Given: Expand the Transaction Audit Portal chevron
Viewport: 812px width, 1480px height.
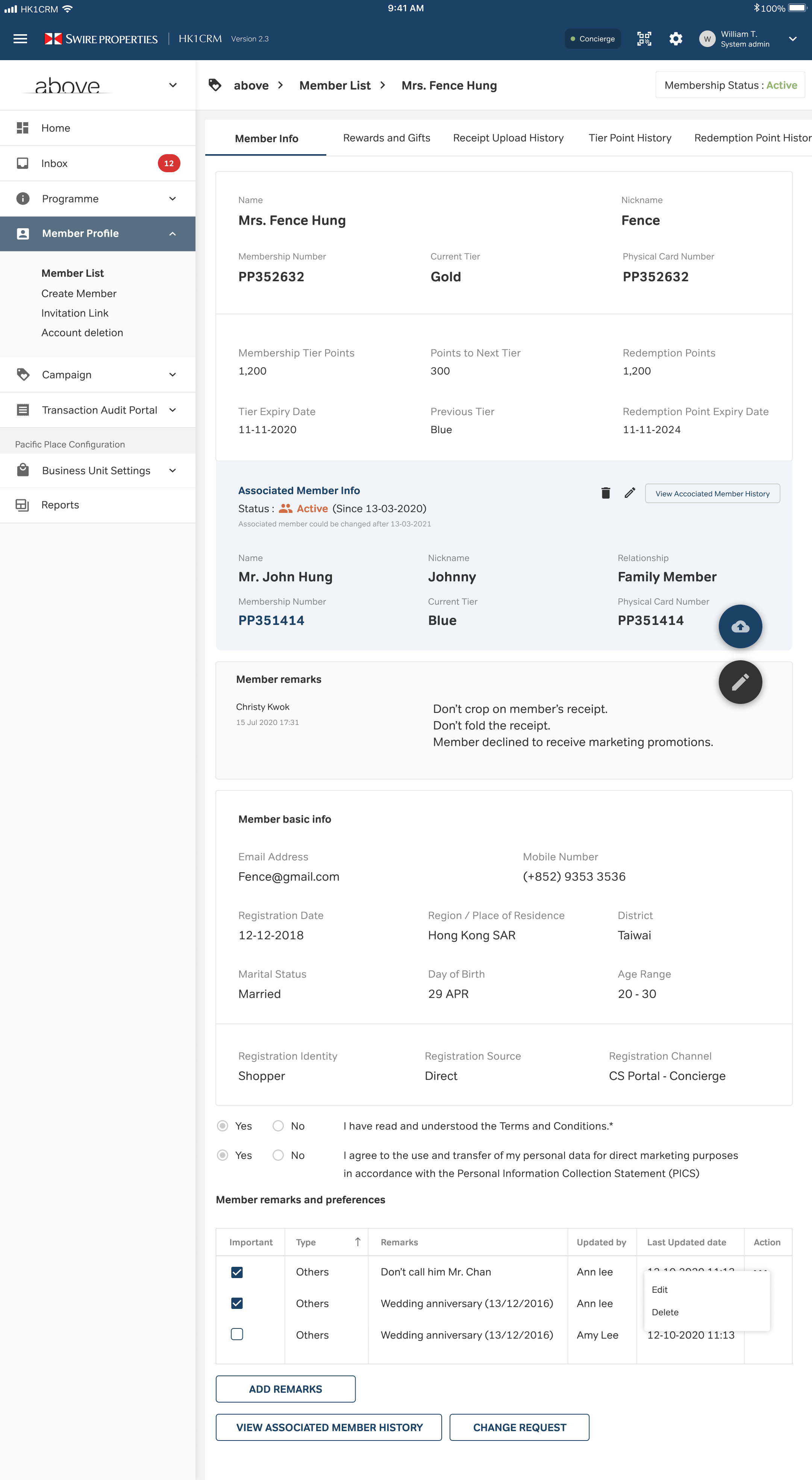Looking at the screenshot, I should pos(172,409).
